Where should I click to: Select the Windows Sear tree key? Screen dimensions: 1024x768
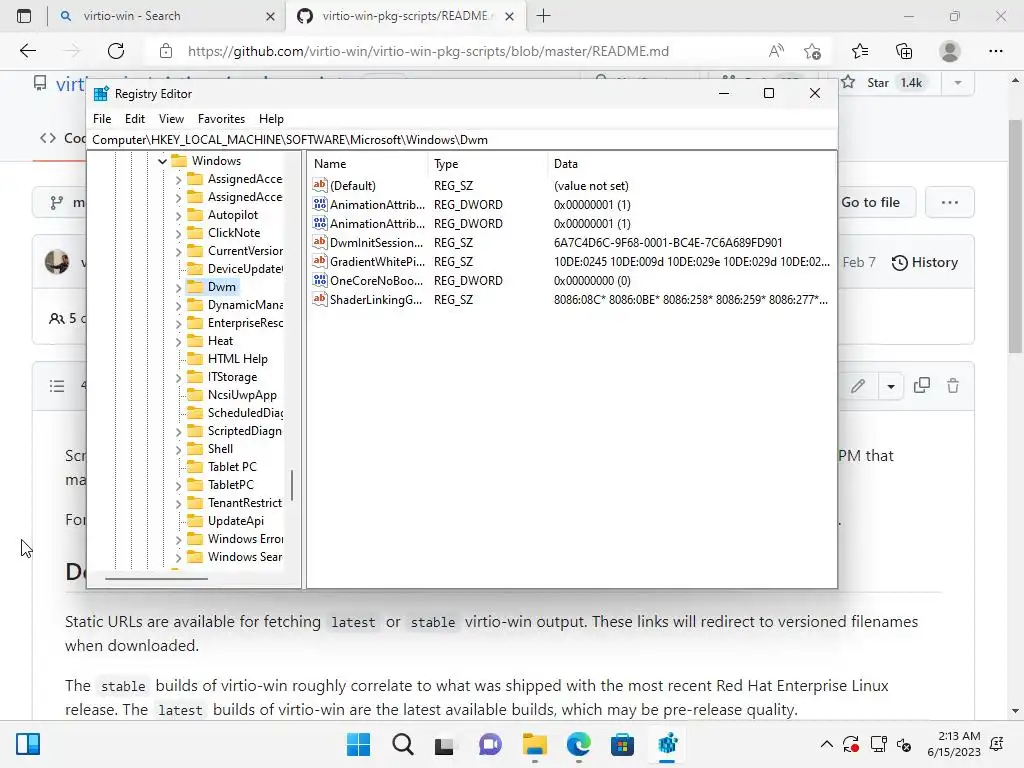pyautogui.click(x=245, y=556)
